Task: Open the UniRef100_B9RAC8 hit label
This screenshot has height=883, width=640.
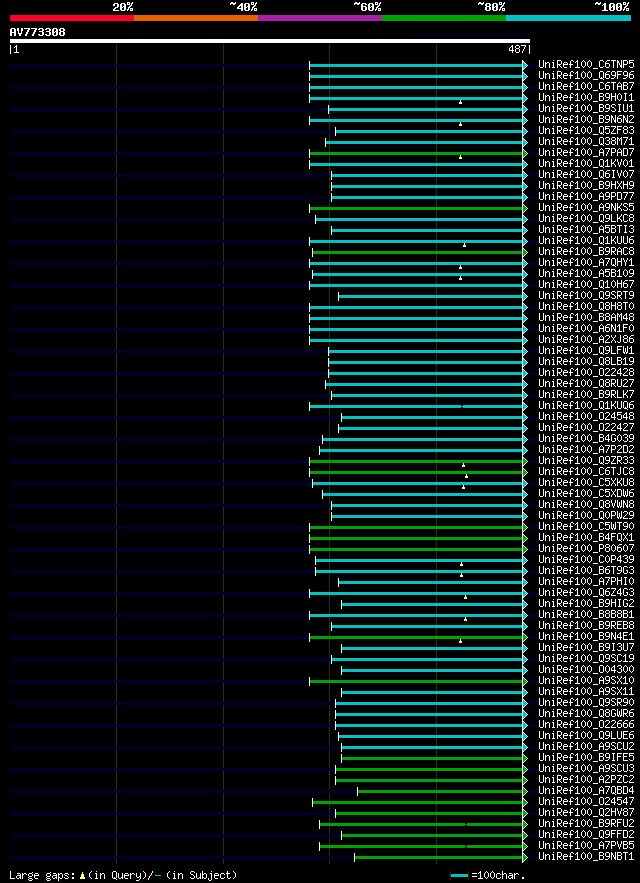Action: 586,252
